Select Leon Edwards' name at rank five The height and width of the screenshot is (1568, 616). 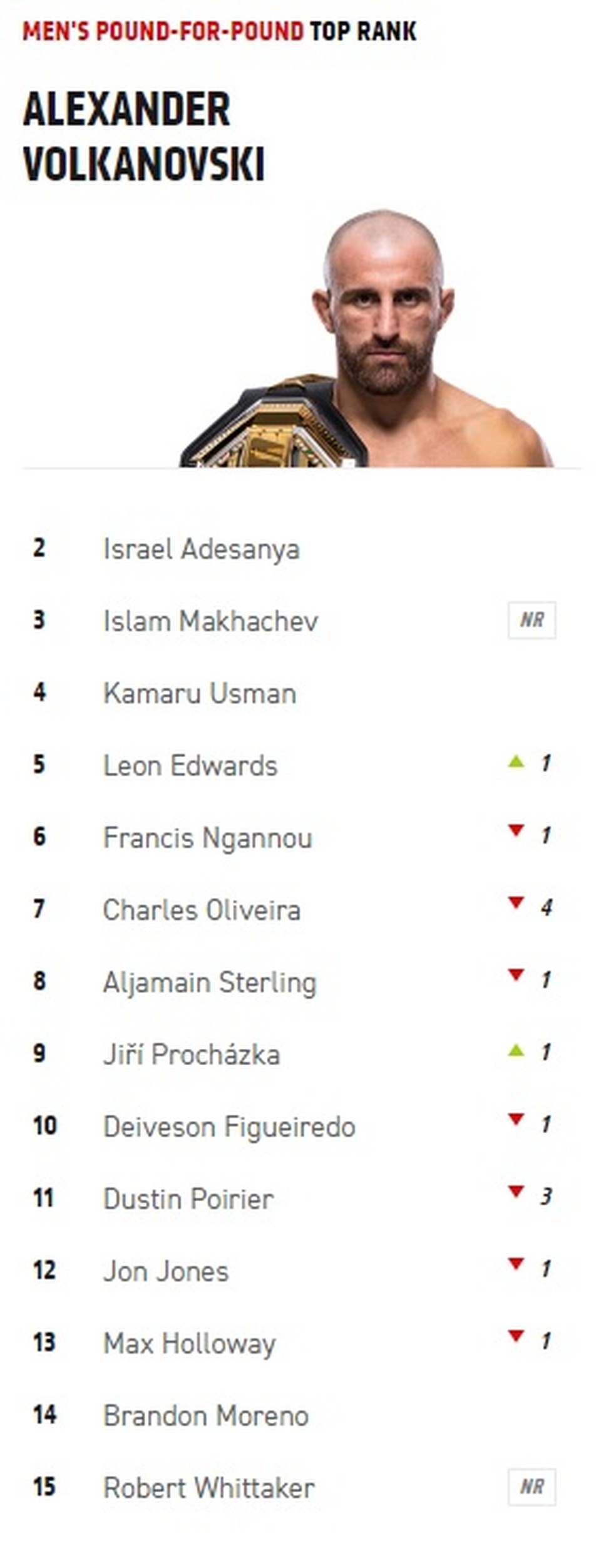(190, 765)
